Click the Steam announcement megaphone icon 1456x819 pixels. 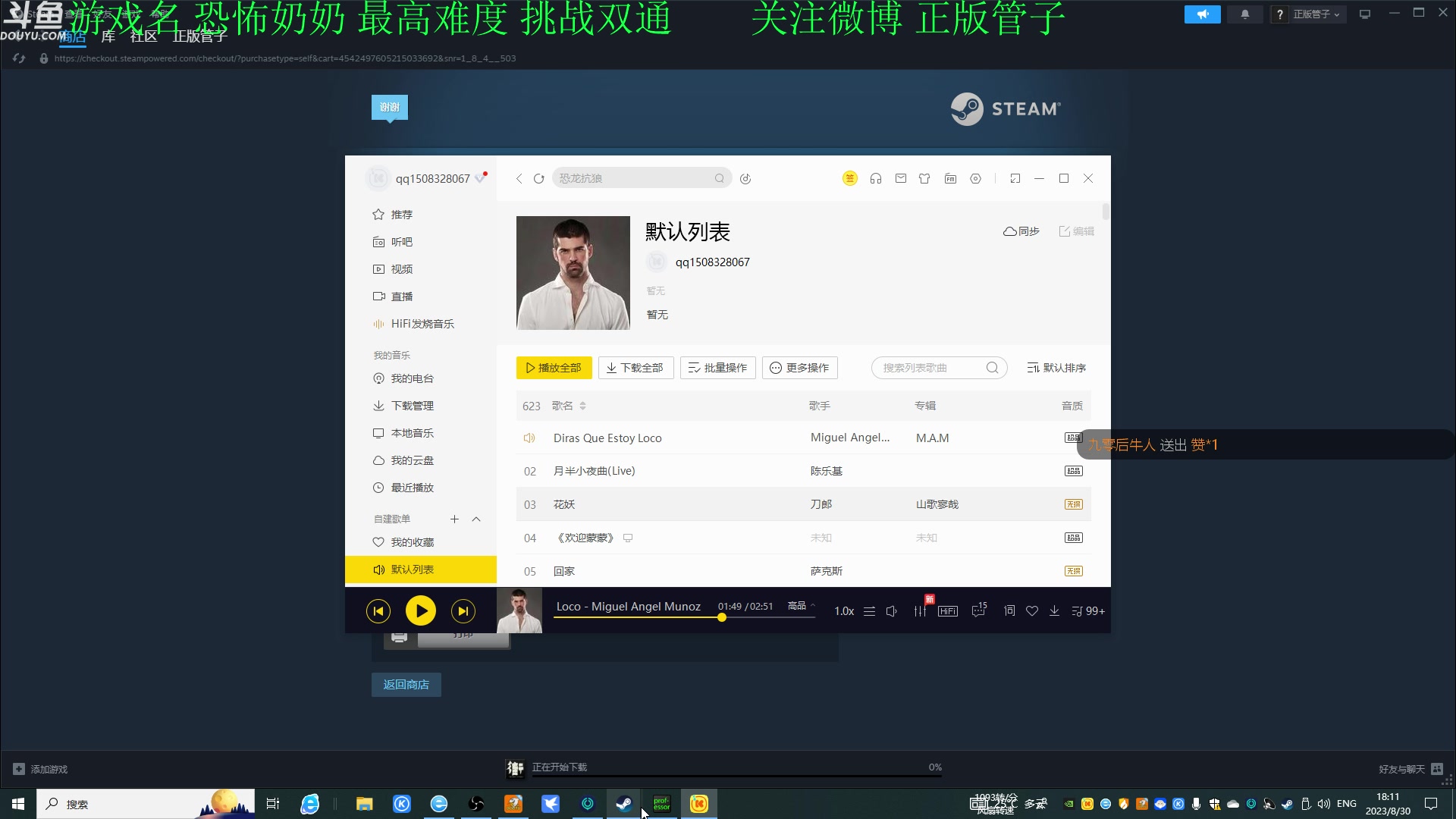[1203, 14]
